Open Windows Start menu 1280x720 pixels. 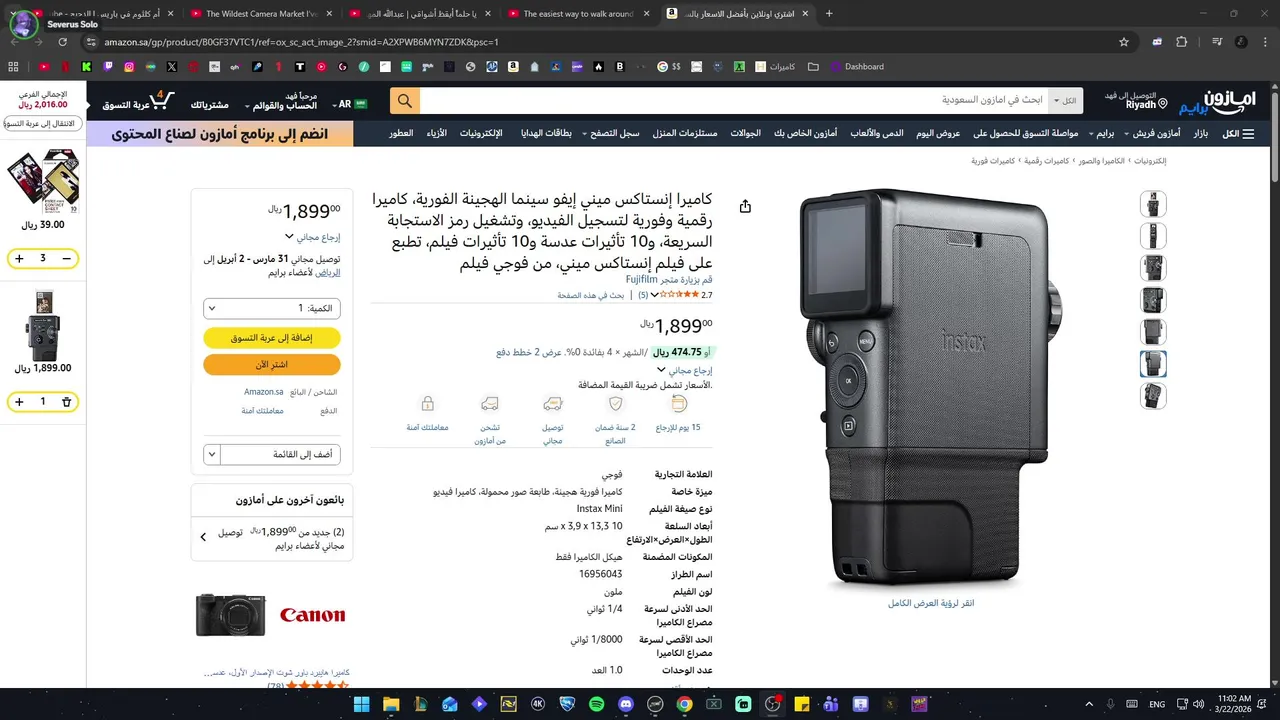tap(361, 704)
